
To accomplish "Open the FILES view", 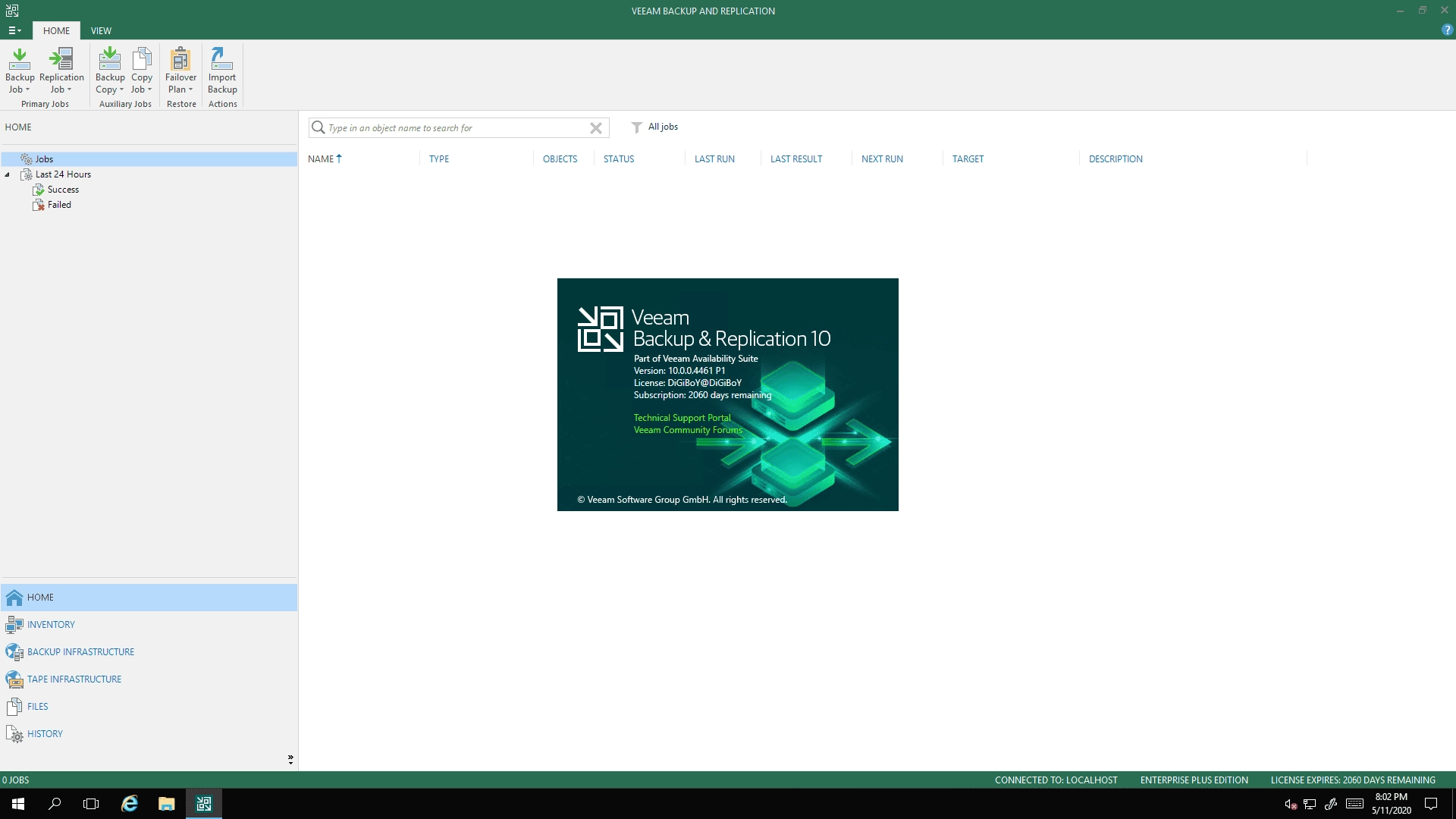I will pos(37,707).
